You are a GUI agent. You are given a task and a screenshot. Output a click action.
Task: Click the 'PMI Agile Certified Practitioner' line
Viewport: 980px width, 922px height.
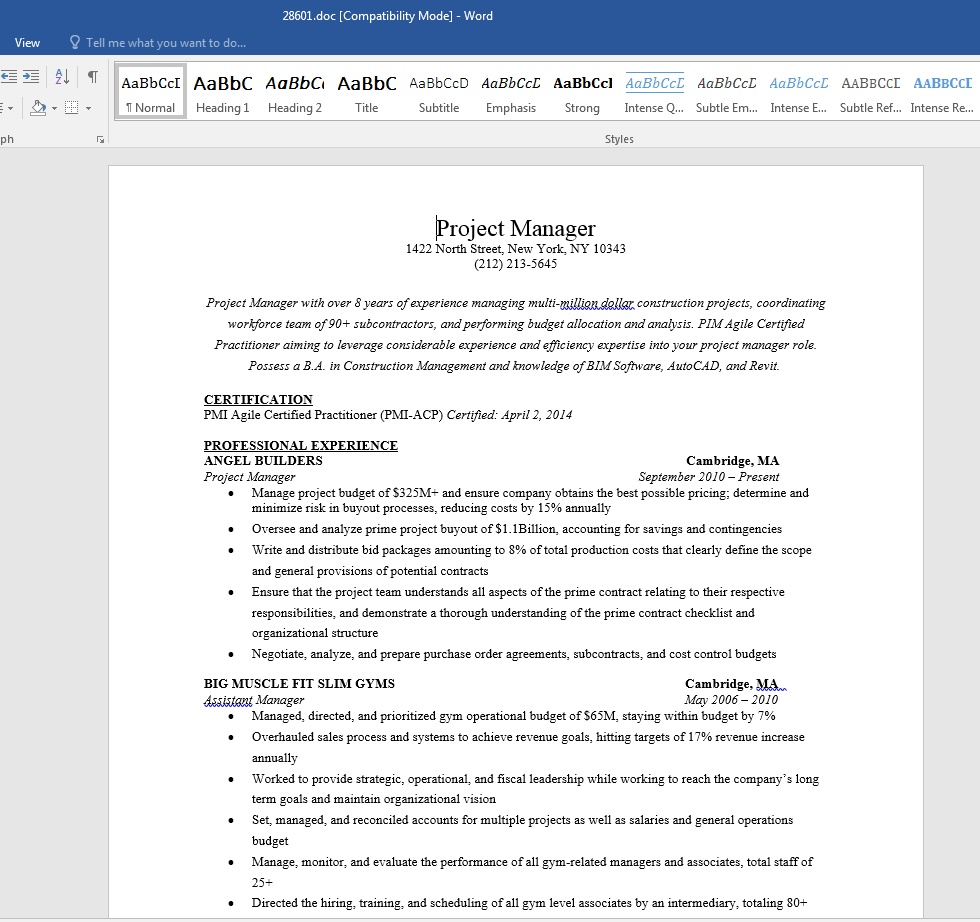point(388,414)
